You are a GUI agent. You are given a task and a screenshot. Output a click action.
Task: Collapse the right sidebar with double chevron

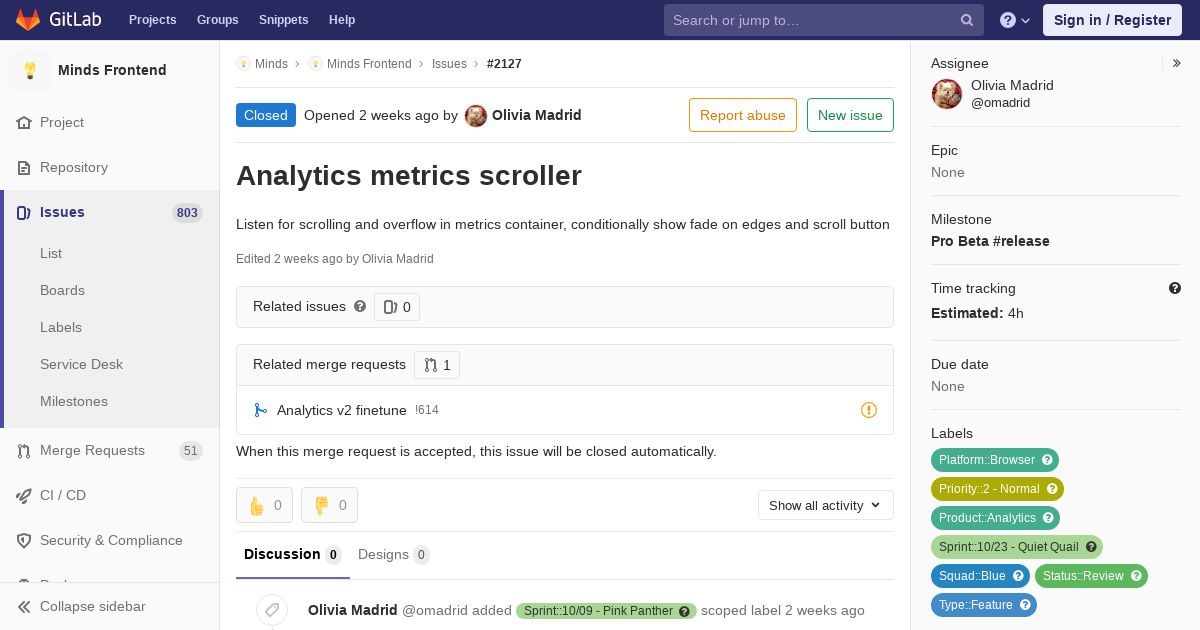(1177, 63)
